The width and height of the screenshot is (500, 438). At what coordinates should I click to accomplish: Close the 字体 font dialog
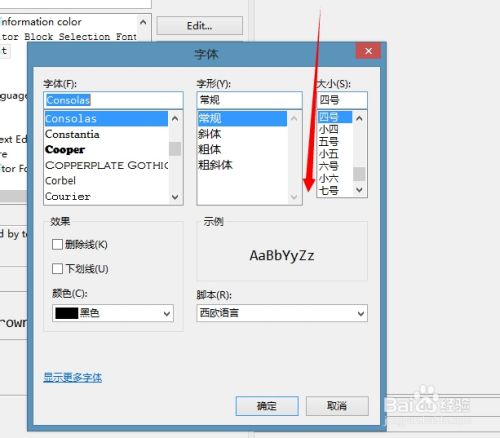[x=368, y=51]
